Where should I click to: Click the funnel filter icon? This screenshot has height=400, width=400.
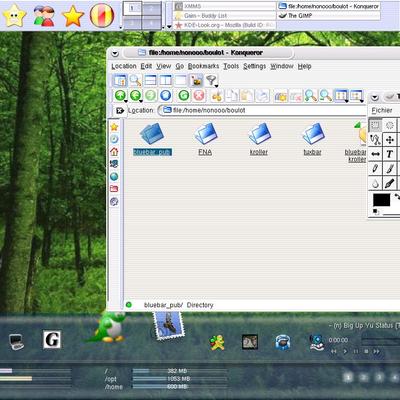tap(211, 80)
